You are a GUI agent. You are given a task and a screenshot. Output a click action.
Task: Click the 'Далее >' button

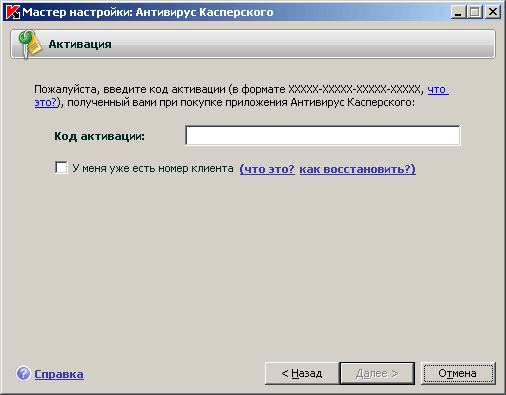coord(377,373)
